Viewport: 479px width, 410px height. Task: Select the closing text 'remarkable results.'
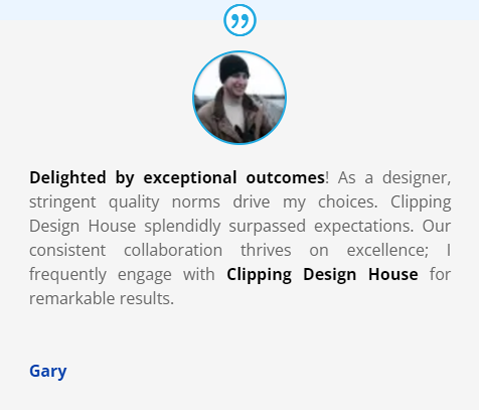[x=102, y=299]
